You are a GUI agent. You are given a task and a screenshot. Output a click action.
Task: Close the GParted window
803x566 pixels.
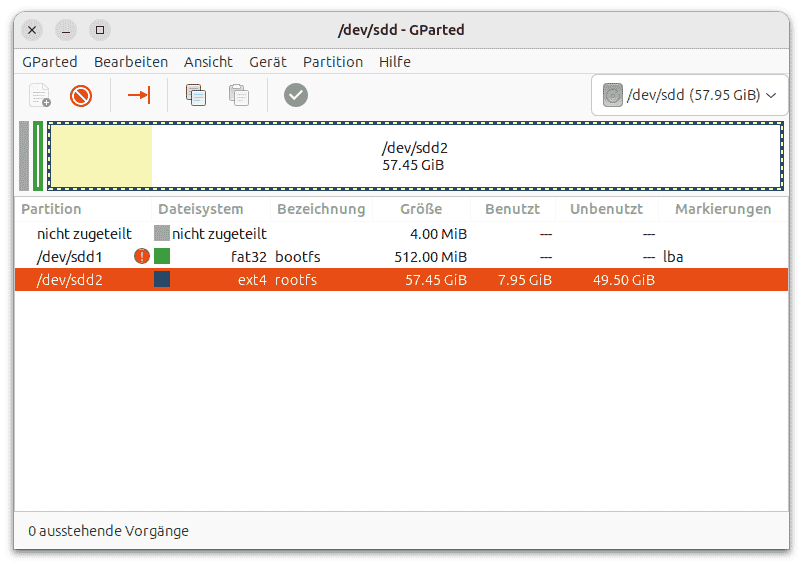[x=32, y=30]
